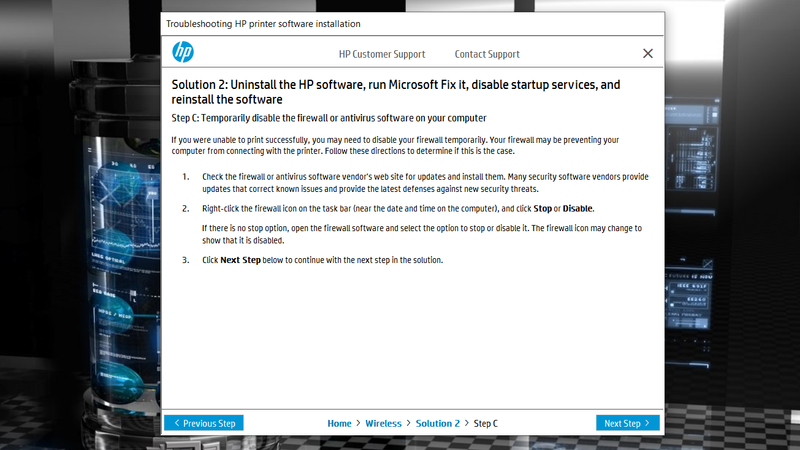Open the HP Customer Support link
Viewport: 800px width, 450px height.
pyautogui.click(x=382, y=54)
